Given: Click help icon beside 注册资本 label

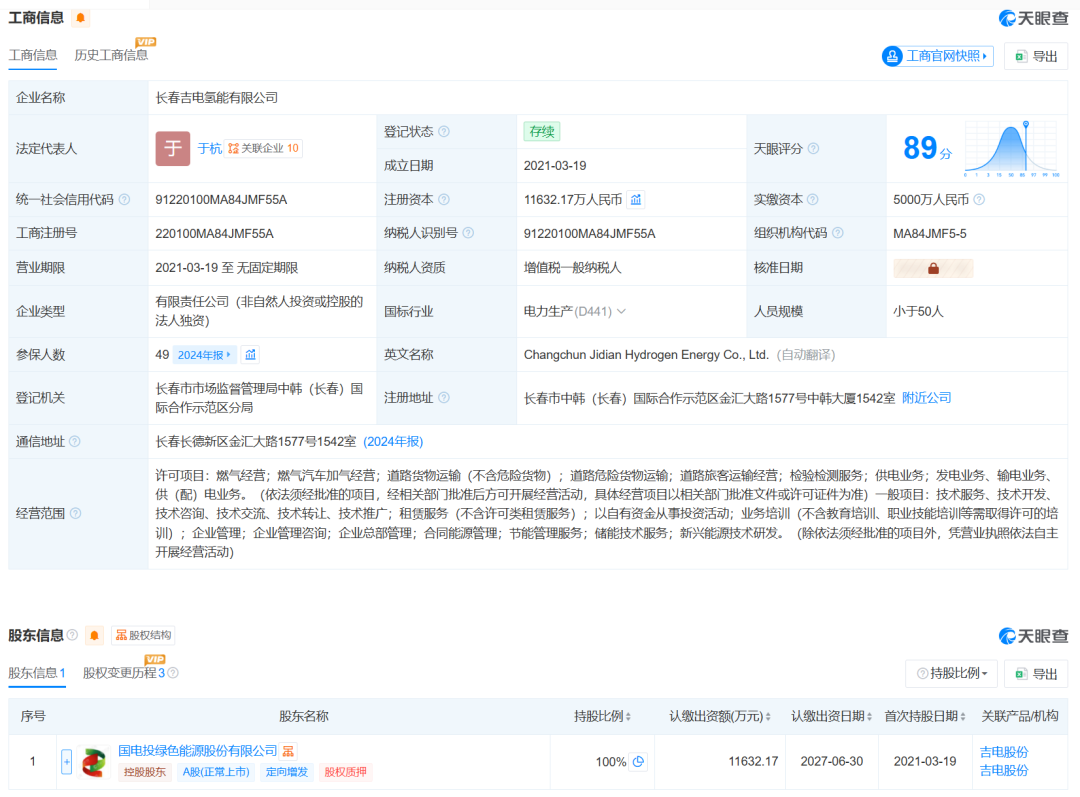Looking at the screenshot, I should pos(444,200).
